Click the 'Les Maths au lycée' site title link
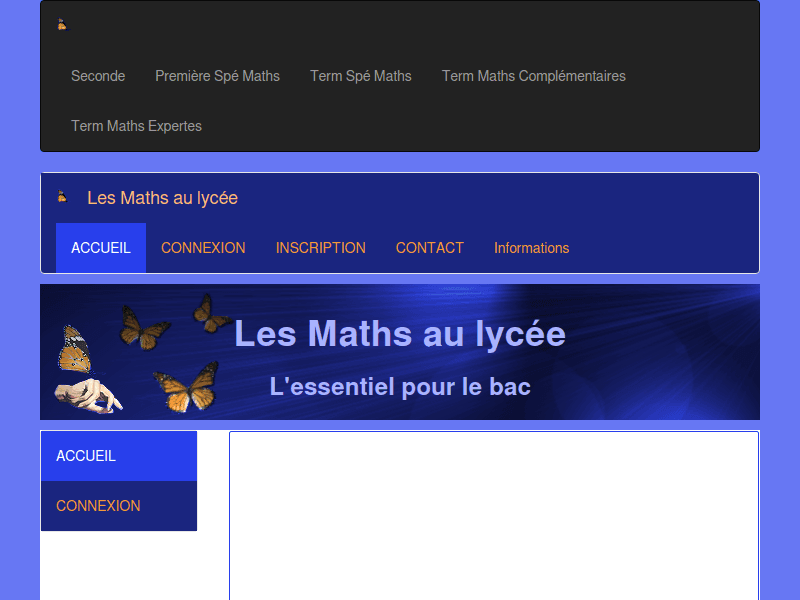This screenshot has width=800, height=600. click(163, 198)
